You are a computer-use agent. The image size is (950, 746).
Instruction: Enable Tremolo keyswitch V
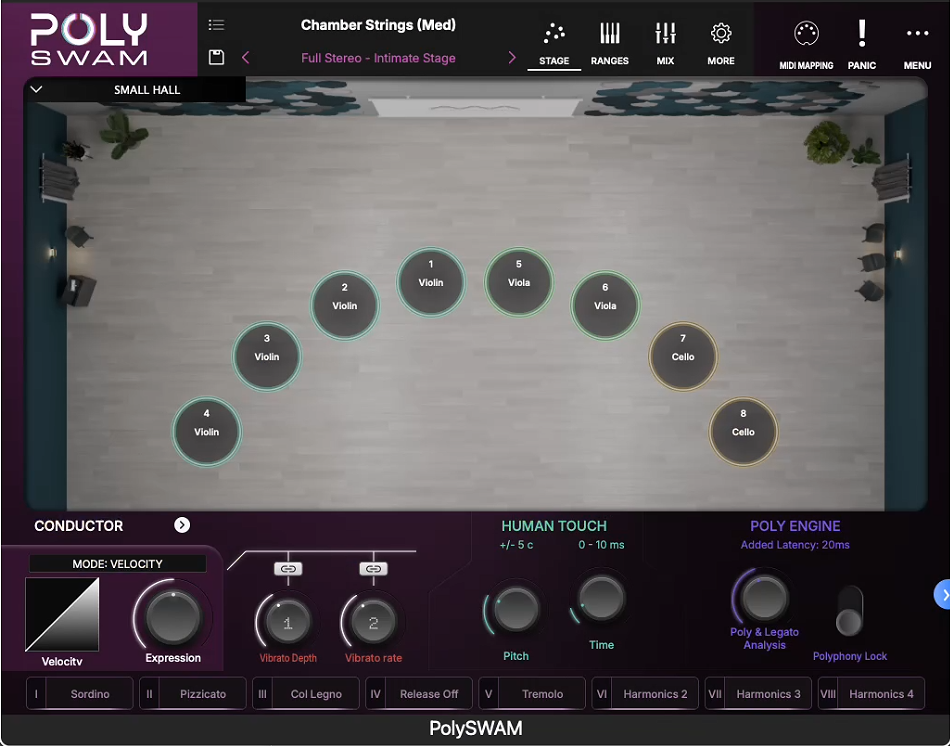point(532,693)
